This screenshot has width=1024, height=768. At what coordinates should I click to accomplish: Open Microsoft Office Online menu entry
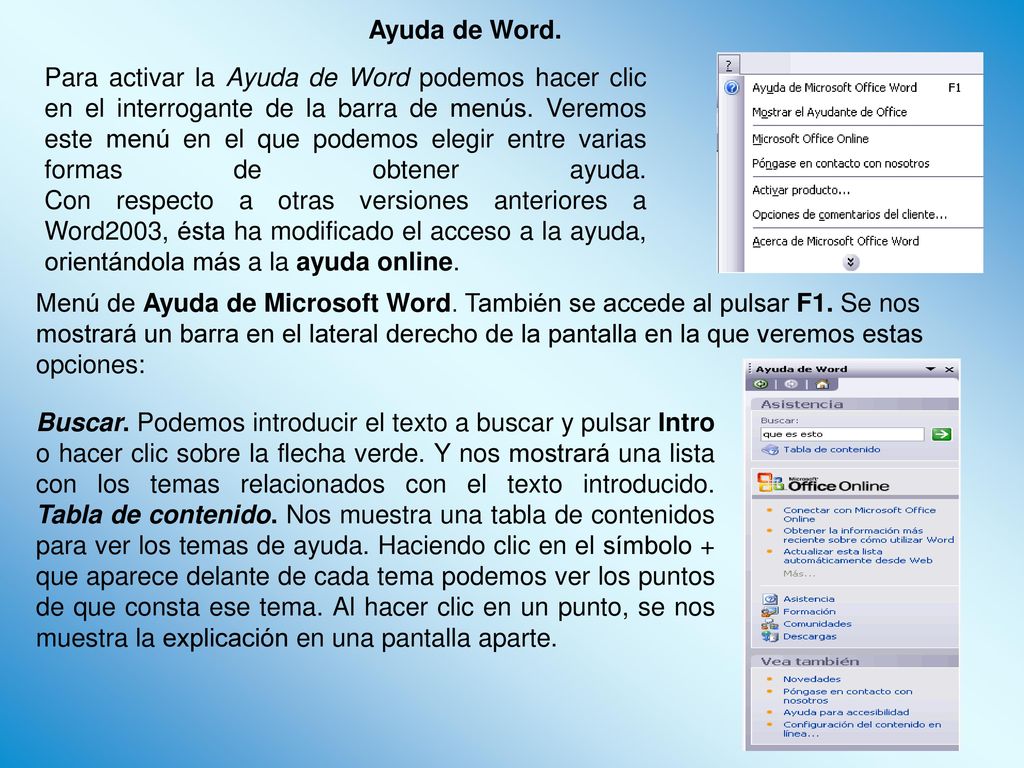[810, 139]
